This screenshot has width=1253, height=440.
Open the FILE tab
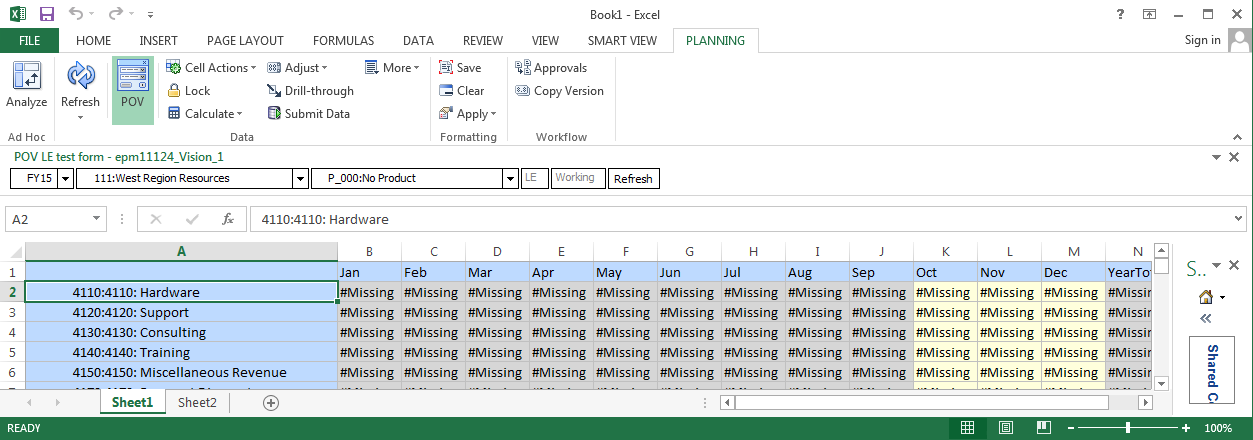pos(29,41)
